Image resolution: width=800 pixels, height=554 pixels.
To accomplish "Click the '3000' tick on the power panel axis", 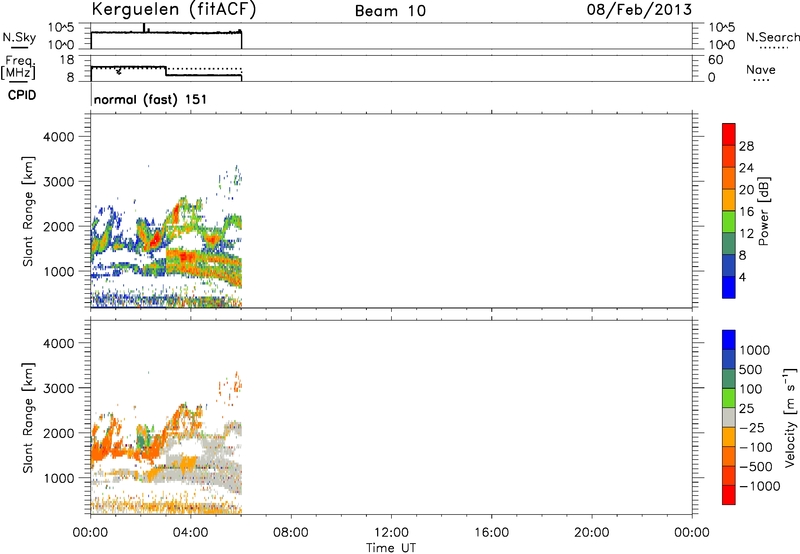I will pos(58,182).
